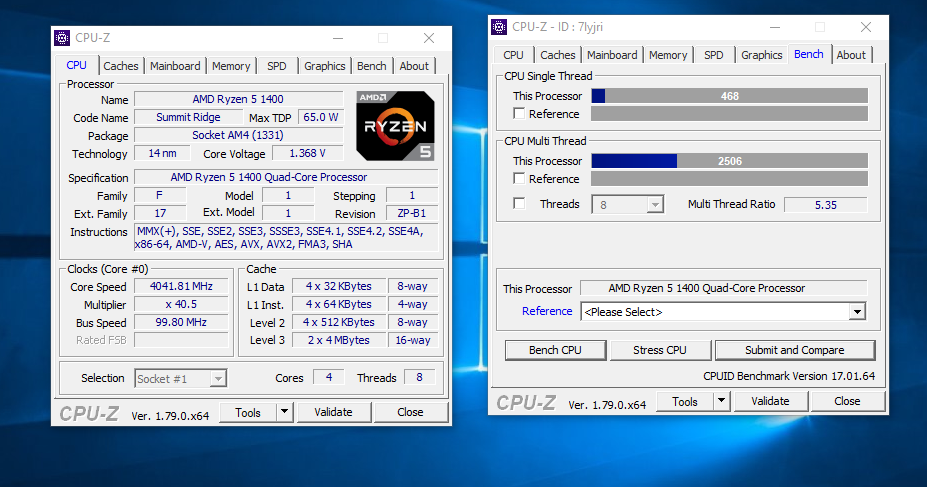This screenshot has height=487, width=927.
Task: Select the CPU tab in left CPU-Z window
Action: pos(76,65)
